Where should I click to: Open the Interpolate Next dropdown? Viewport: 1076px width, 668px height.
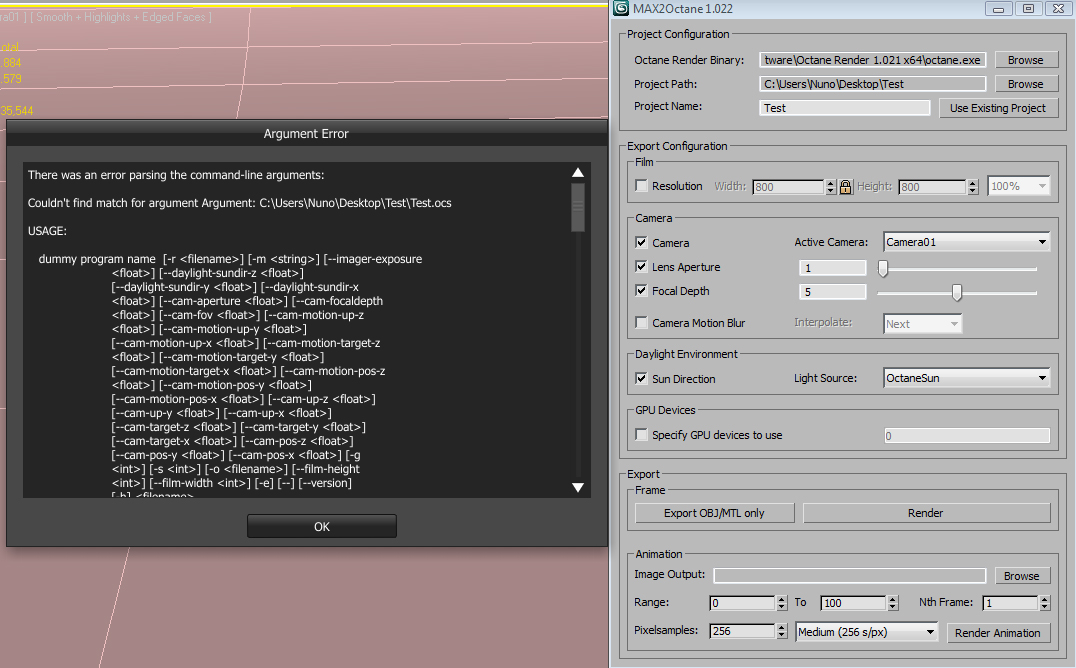pyautogui.click(x=922, y=323)
